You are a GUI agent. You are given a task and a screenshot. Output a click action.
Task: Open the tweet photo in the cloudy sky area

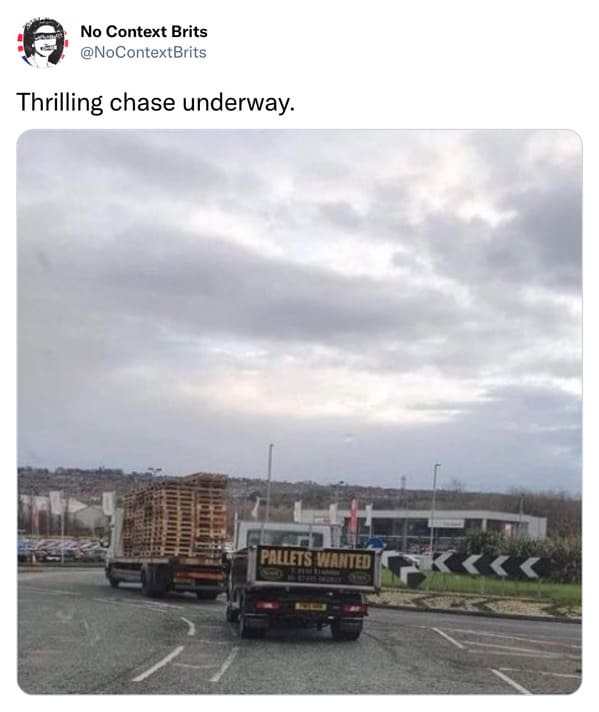[299, 295]
